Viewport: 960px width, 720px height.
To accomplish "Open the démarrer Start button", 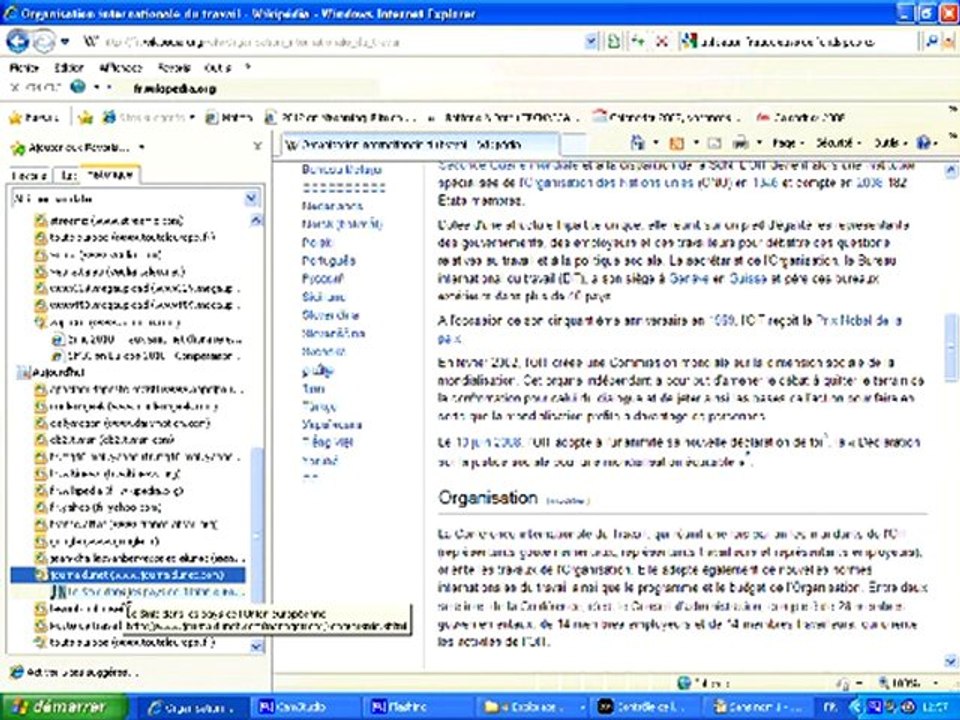I will pos(64,707).
